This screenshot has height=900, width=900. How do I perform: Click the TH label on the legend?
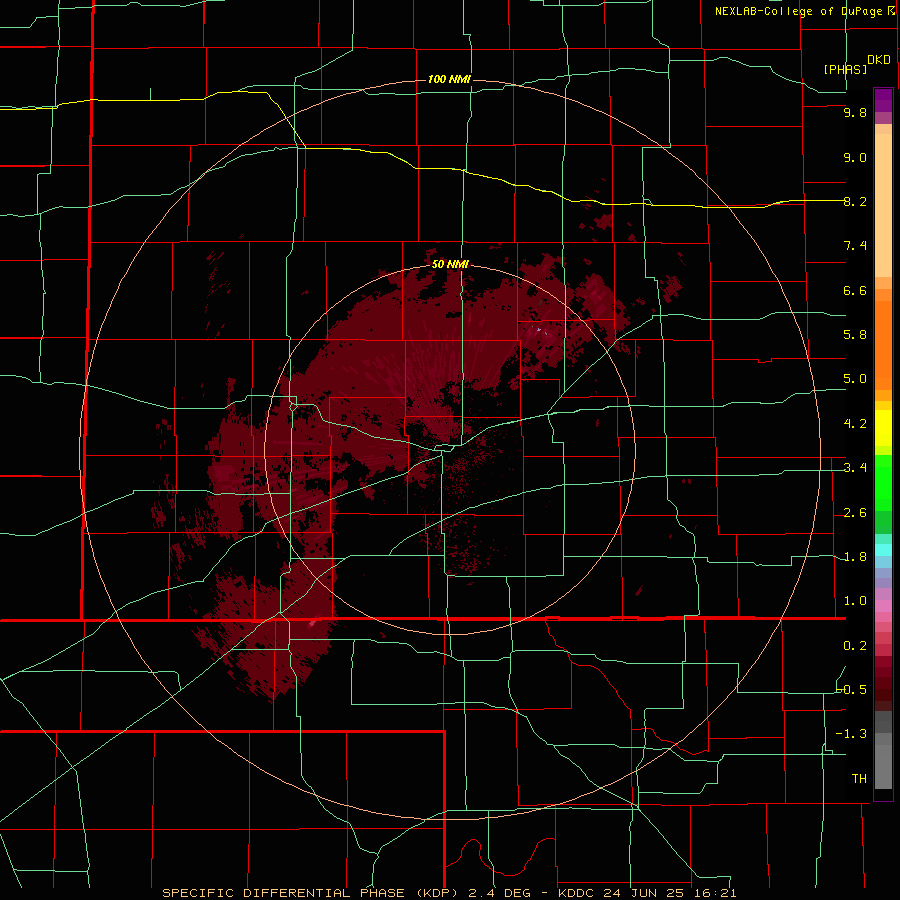(859, 779)
